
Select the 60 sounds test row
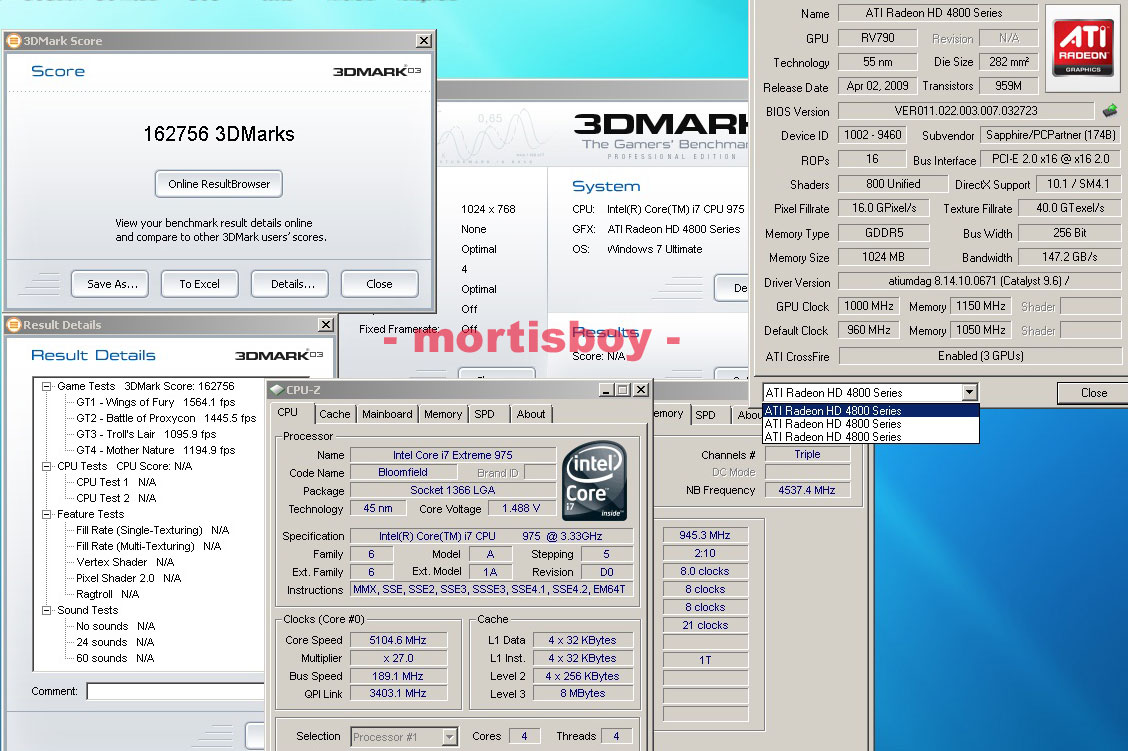tap(115, 657)
